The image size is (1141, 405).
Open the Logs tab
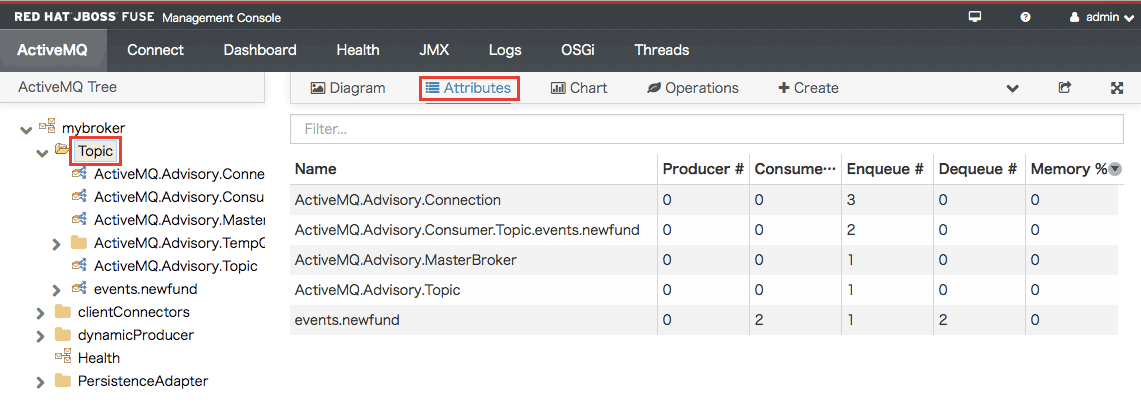[x=505, y=50]
